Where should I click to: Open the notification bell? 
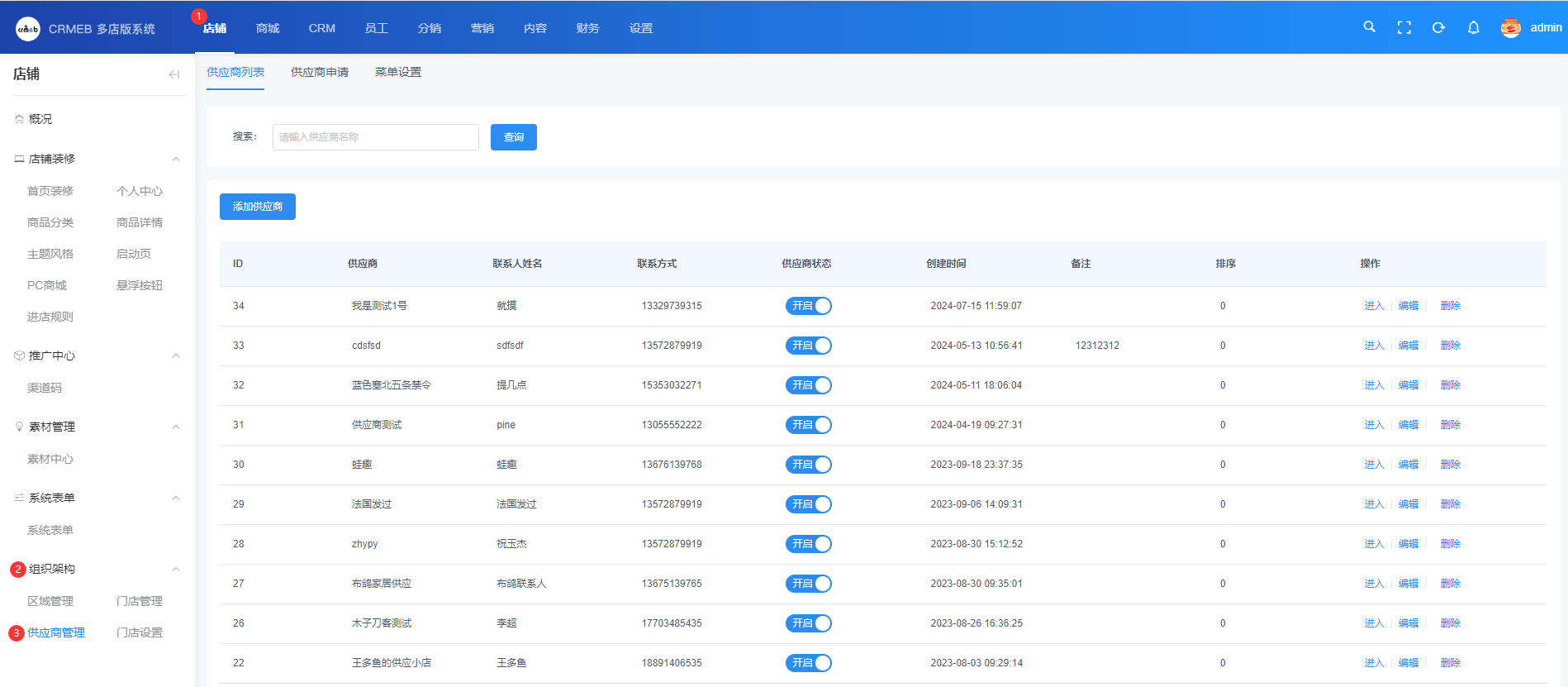click(1473, 27)
